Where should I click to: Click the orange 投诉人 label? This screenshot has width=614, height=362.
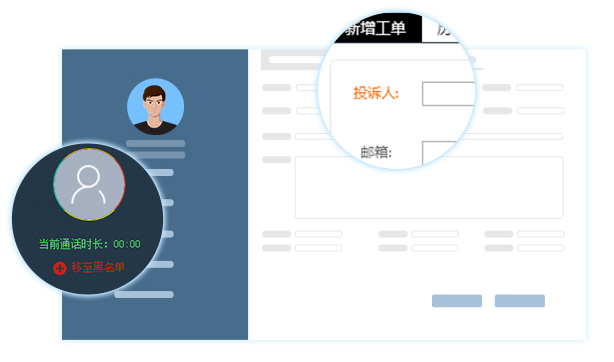(376, 93)
